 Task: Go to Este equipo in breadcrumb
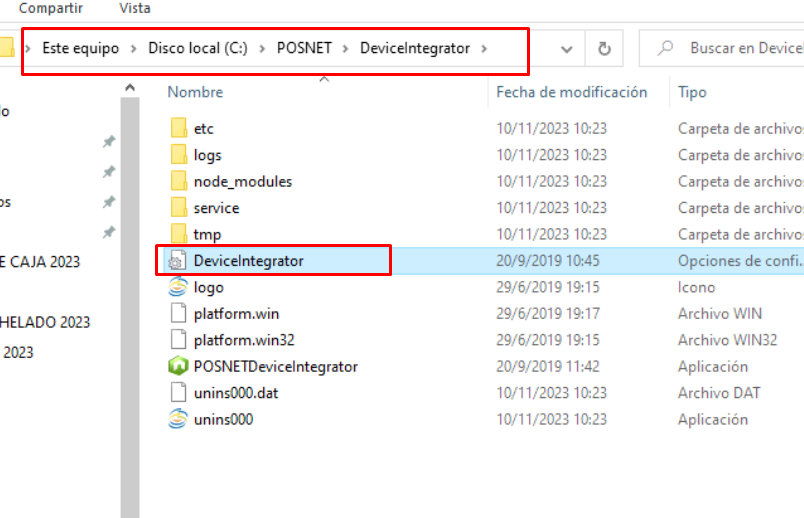coord(81,48)
